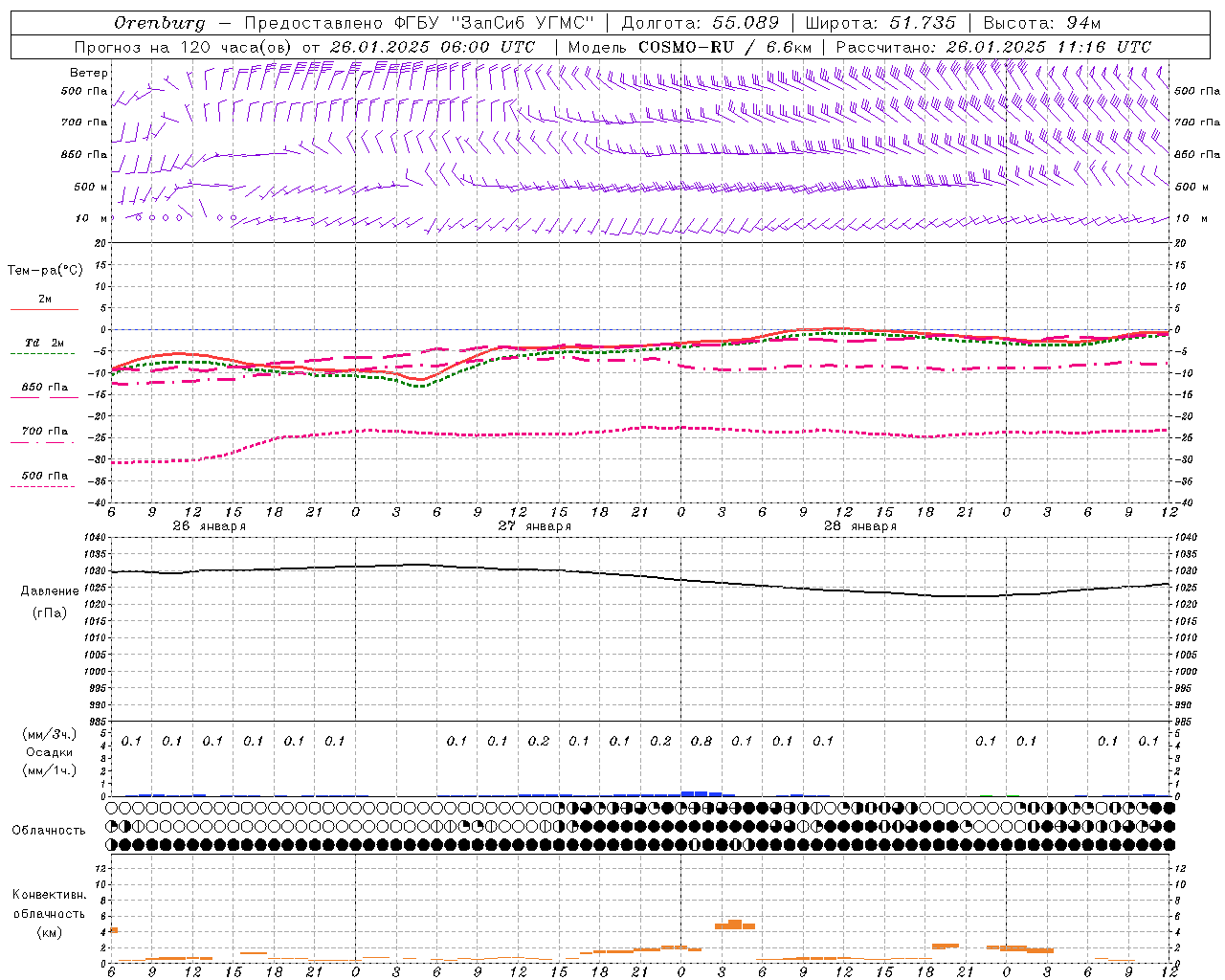Screen dimensions: 1225x980
Task: Click the dashed line sample under Td 2м
Action: 43,354
